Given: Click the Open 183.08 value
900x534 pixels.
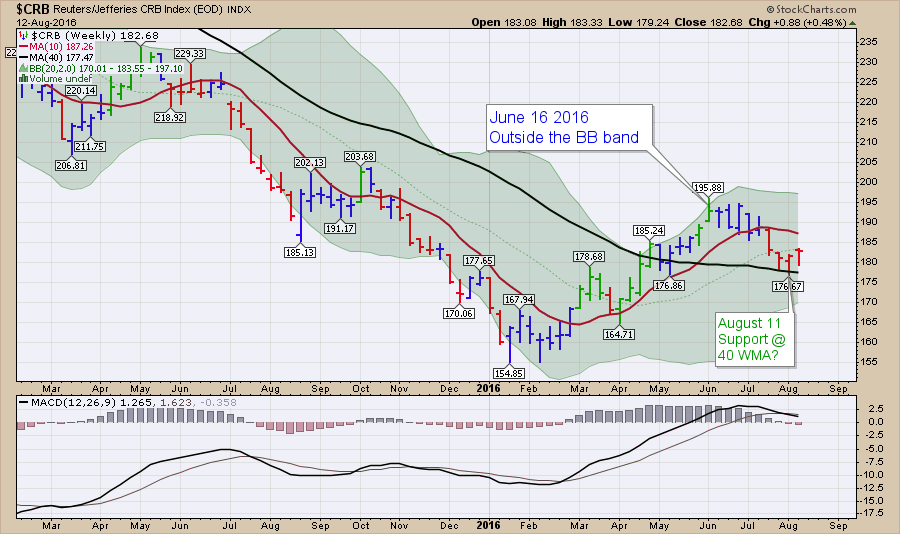Looking at the screenshot, I should point(504,22).
